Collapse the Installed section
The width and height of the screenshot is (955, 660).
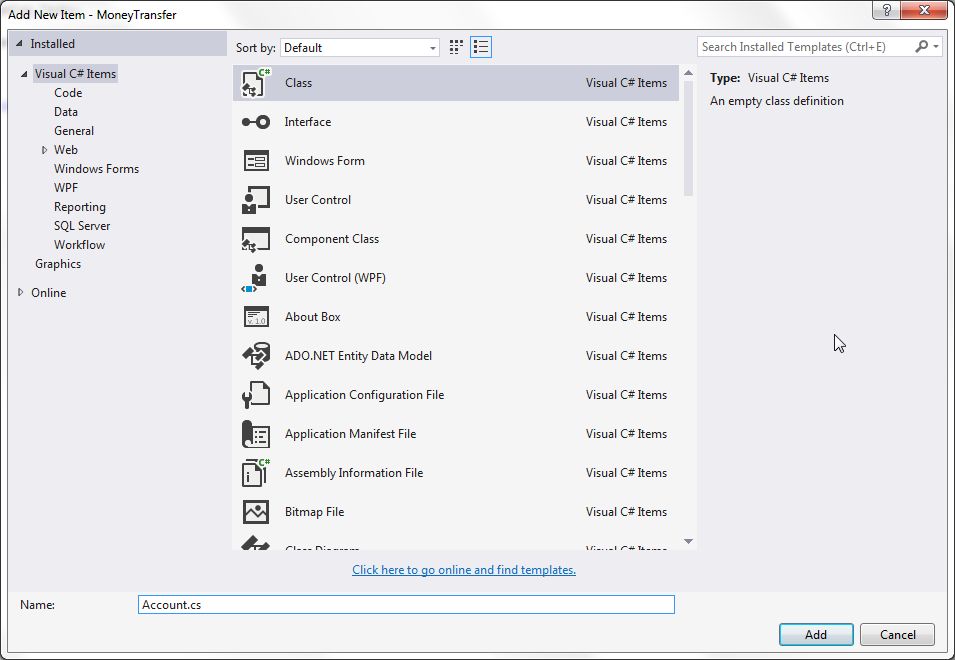pos(19,43)
